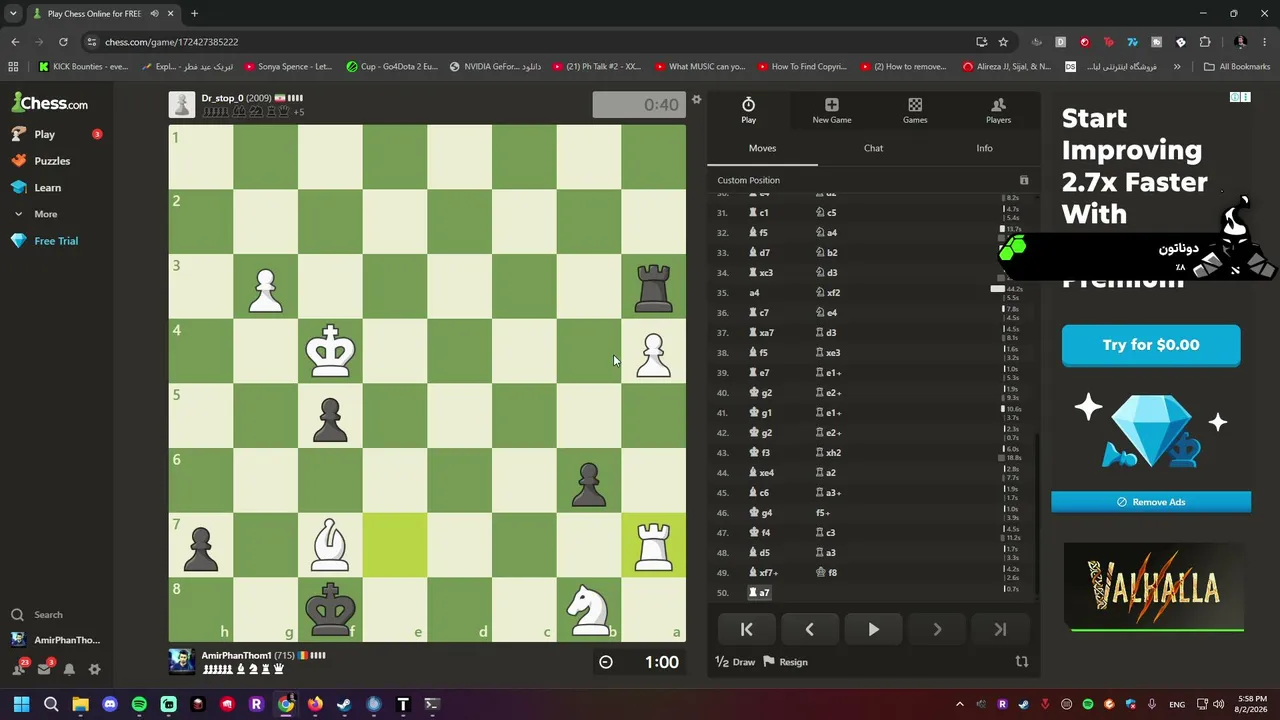
Task: Select the Info tab
Action: point(984,148)
